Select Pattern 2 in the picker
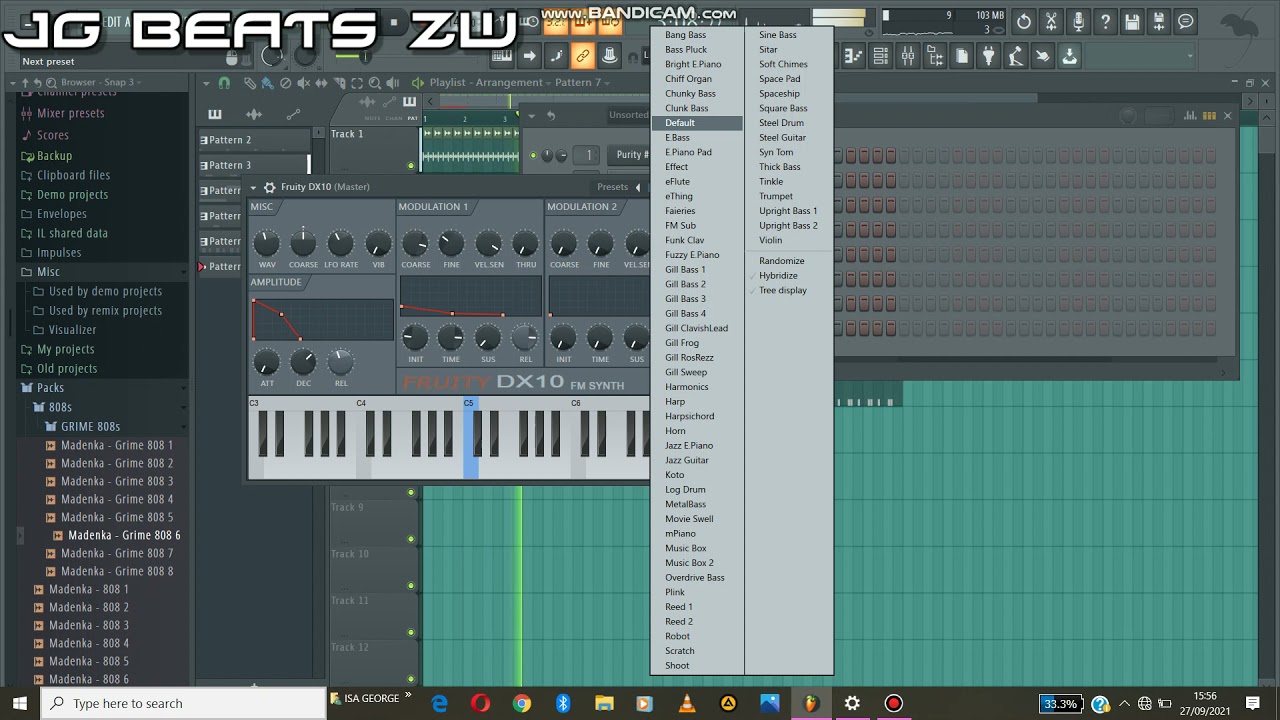Screen dimensions: 1280x720 [254, 140]
